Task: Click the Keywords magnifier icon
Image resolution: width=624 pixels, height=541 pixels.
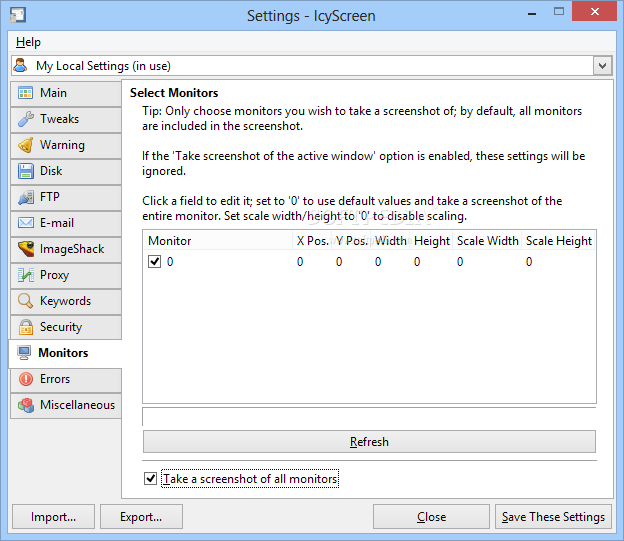Action: coord(25,301)
